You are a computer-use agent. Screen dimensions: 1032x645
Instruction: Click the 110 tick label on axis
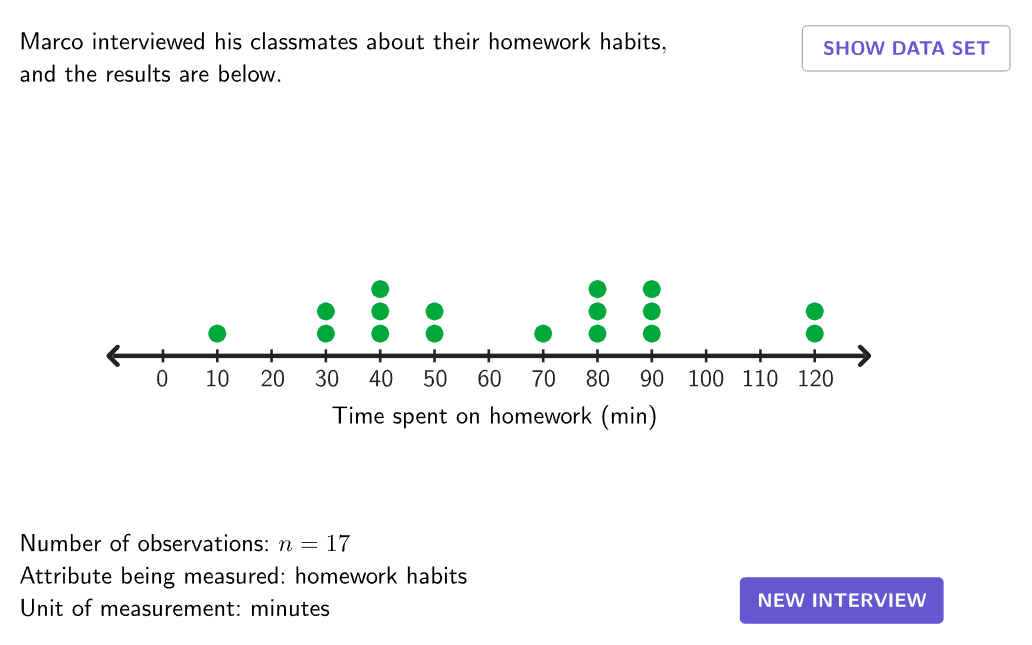click(x=760, y=379)
